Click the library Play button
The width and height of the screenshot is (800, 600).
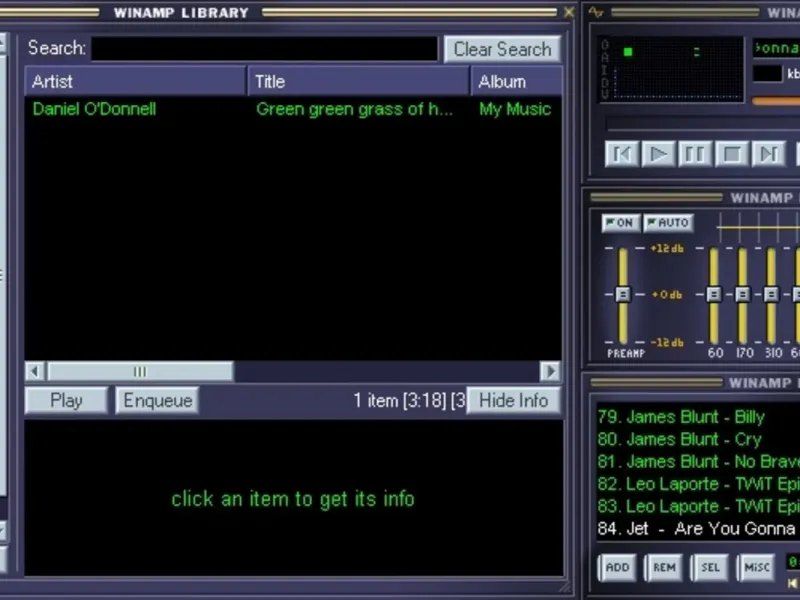click(x=66, y=401)
